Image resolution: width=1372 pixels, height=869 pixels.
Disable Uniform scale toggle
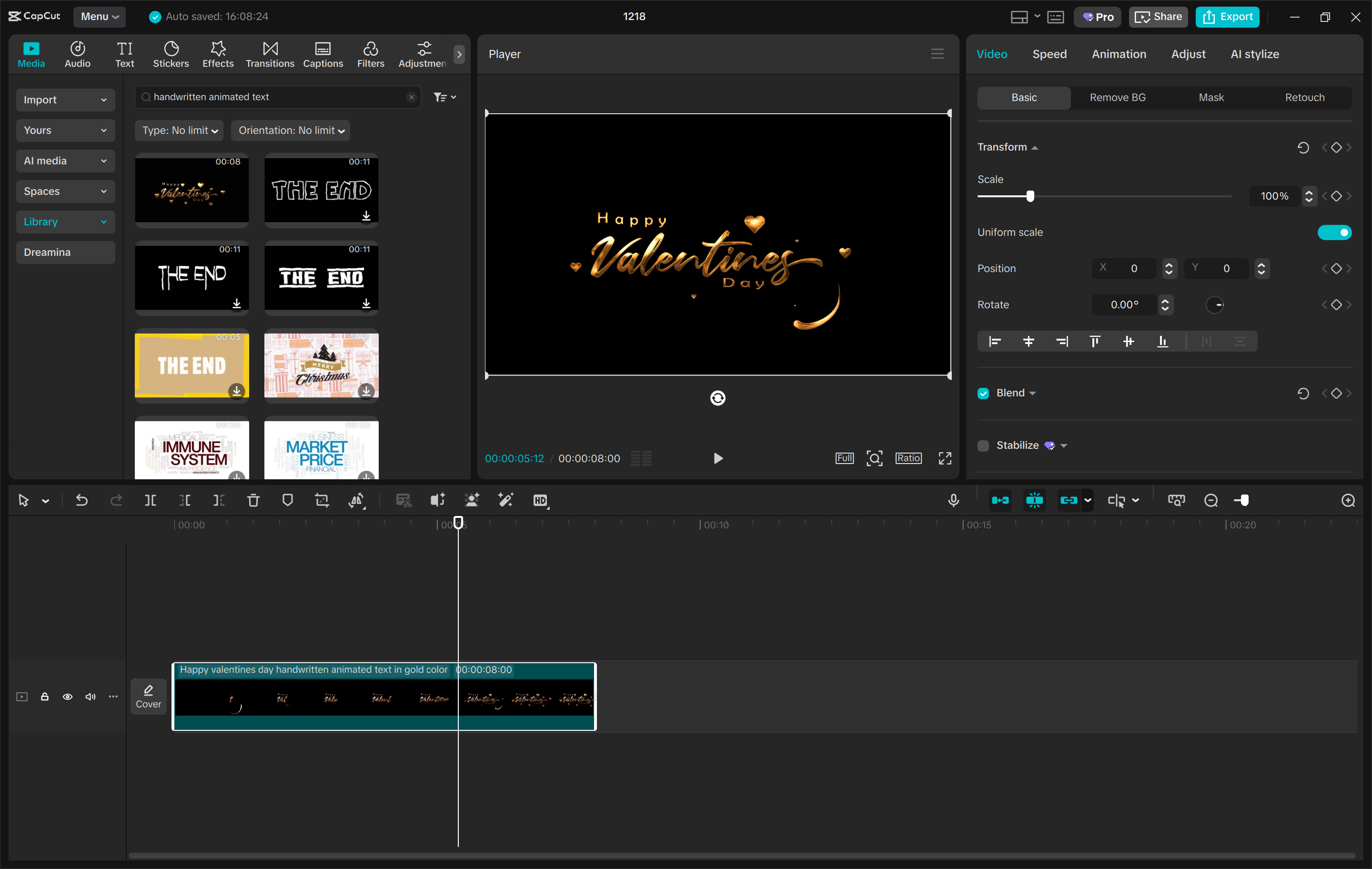[x=1334, y=232]
